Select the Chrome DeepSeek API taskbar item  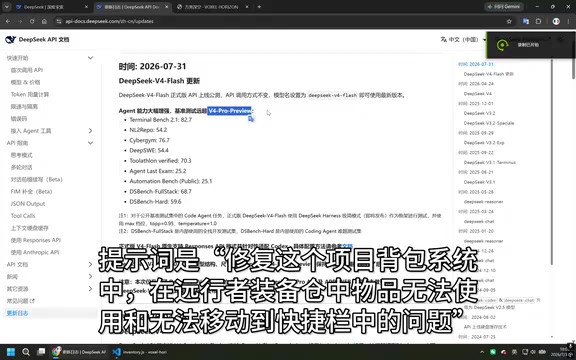(x=79, y=352)
